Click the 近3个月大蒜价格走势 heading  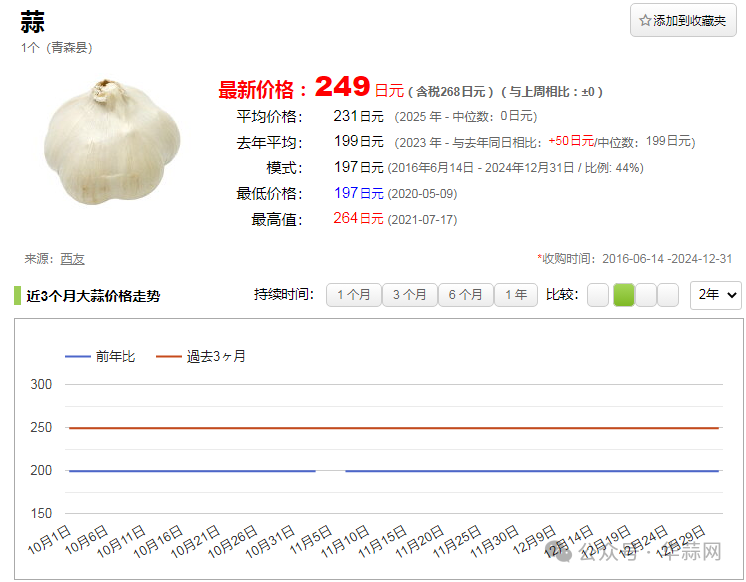(x=93, y=296)
